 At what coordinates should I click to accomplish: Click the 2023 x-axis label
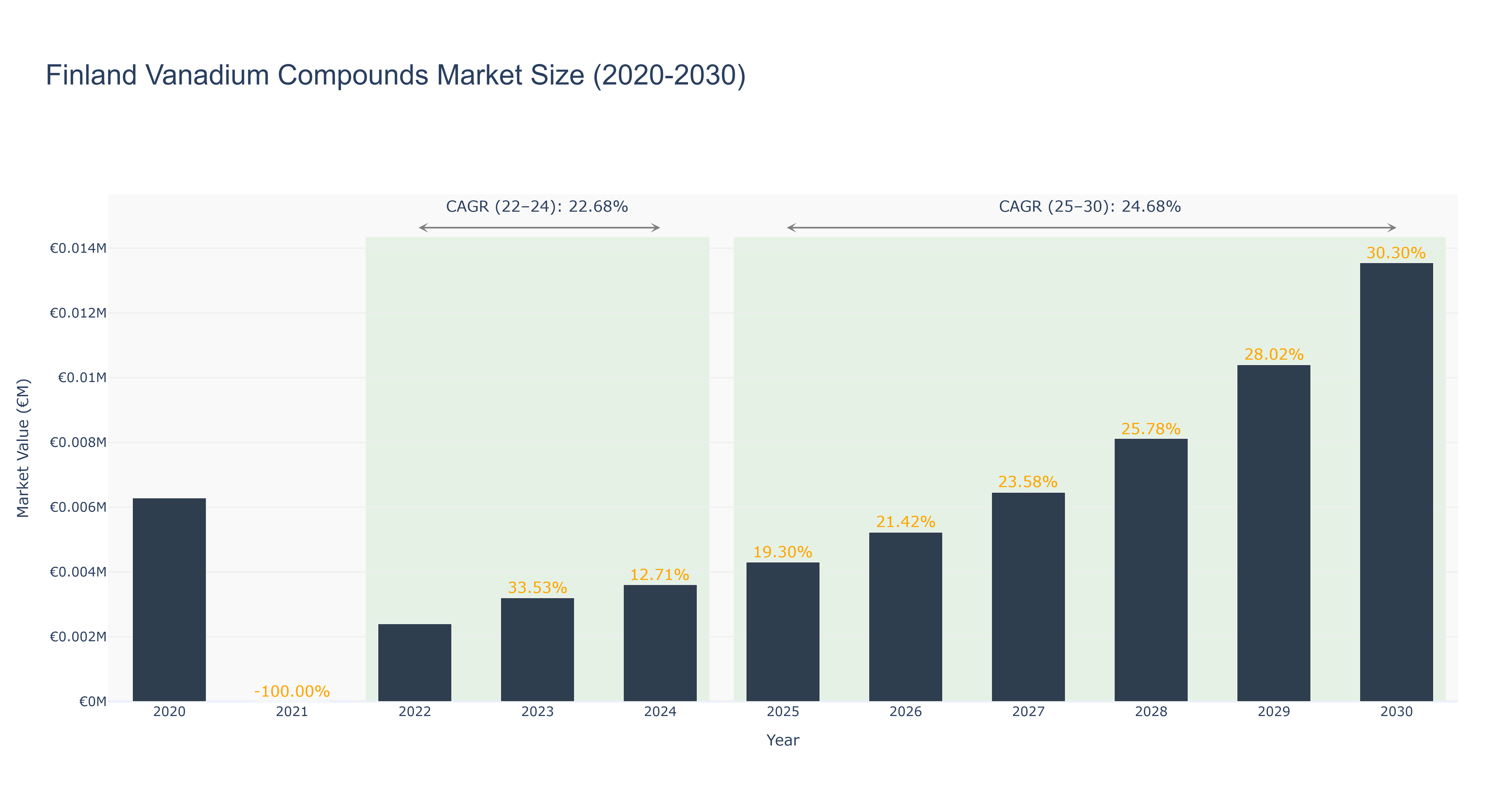click(x=537, y=712)
